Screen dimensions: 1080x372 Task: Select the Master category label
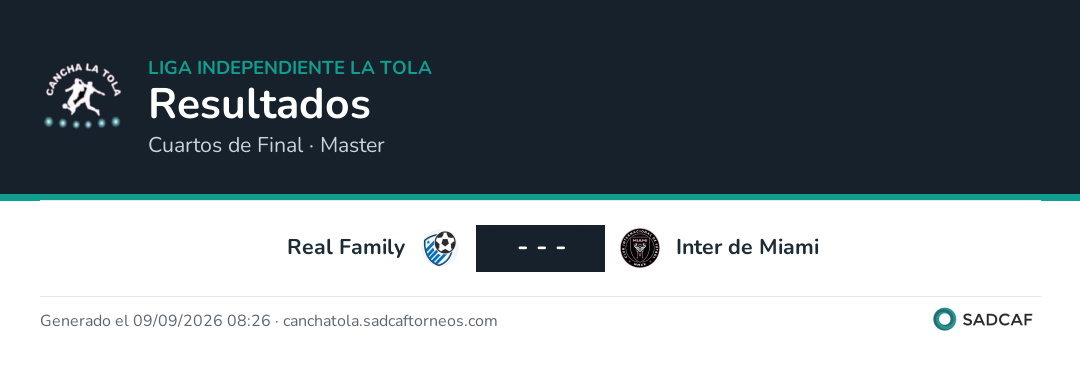pyautogui.click(x=353, y=145)
